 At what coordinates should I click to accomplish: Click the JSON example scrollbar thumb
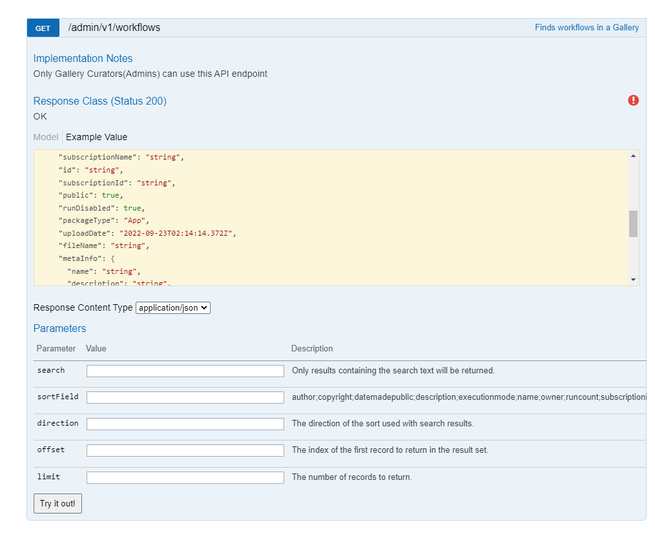click(633, 224)
